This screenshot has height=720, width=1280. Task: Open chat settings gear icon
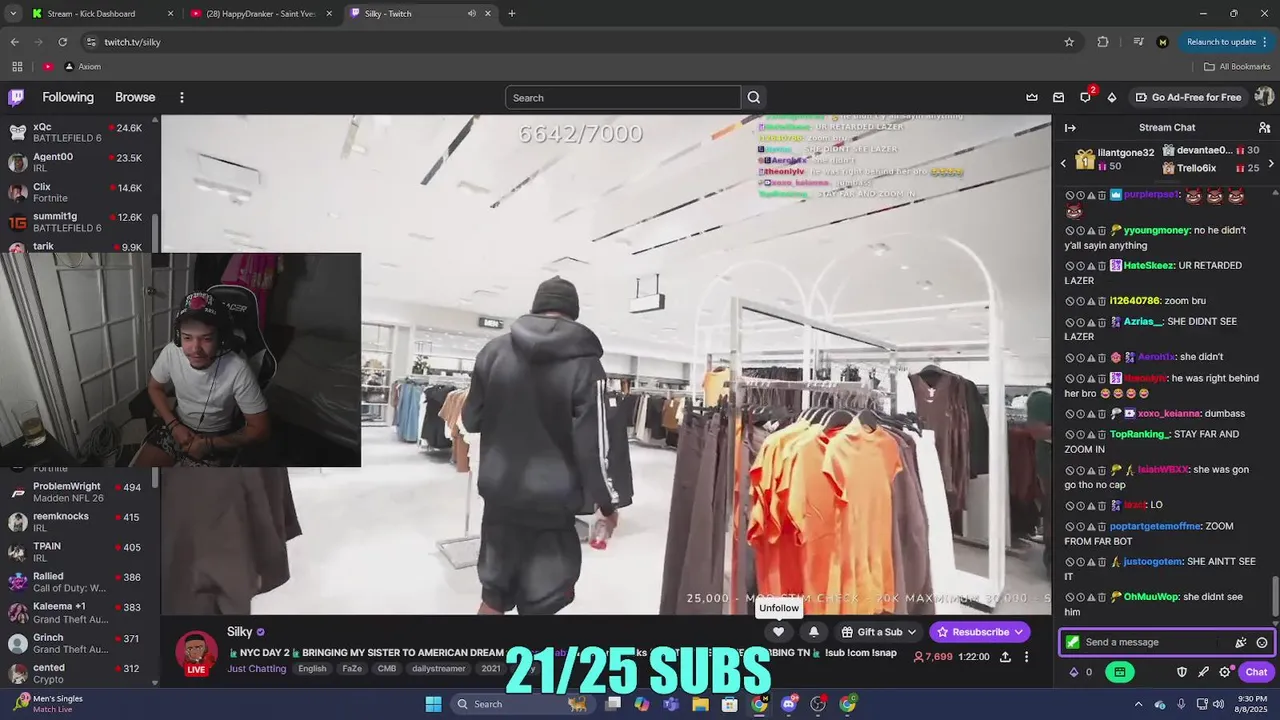[x=1225, y=672]
